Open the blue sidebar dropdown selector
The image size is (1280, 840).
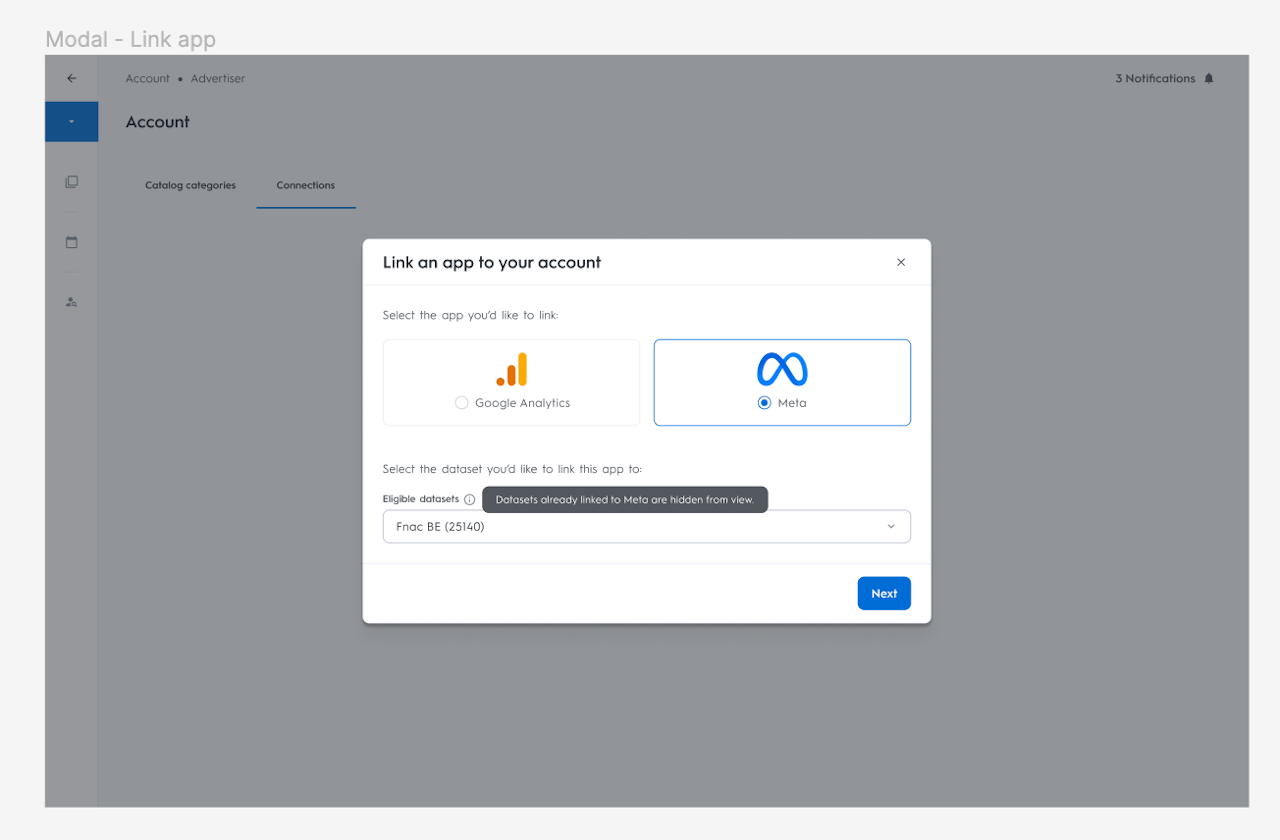[71, 121]
